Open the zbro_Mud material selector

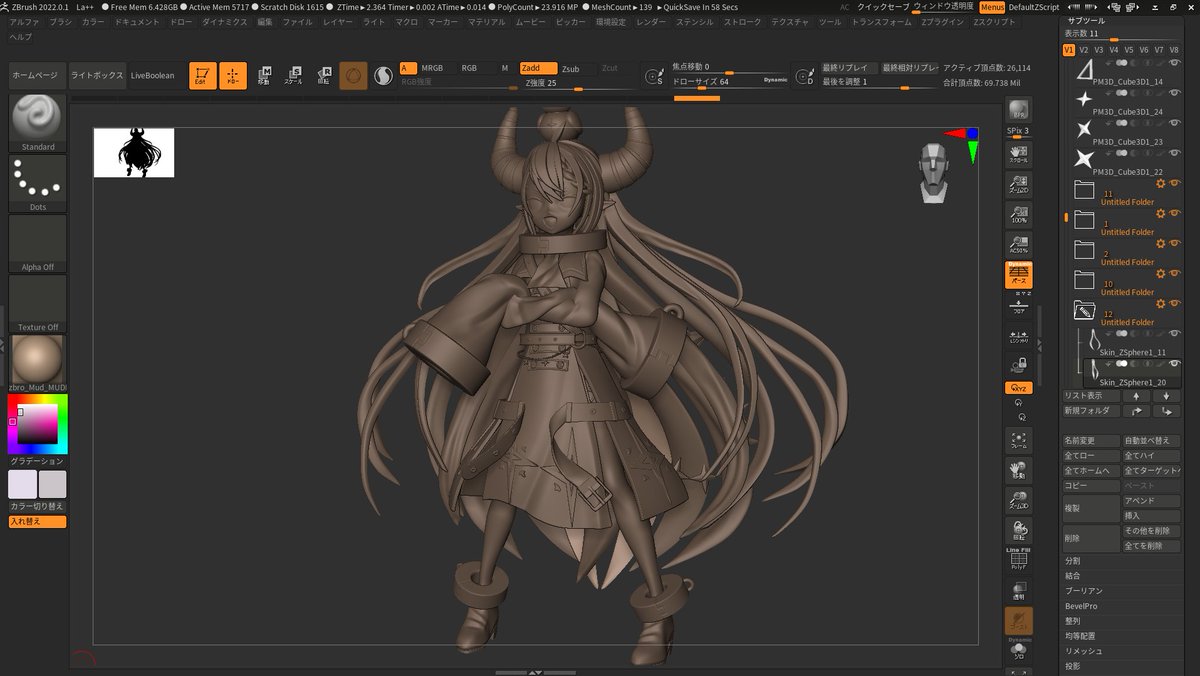[38, 363]
